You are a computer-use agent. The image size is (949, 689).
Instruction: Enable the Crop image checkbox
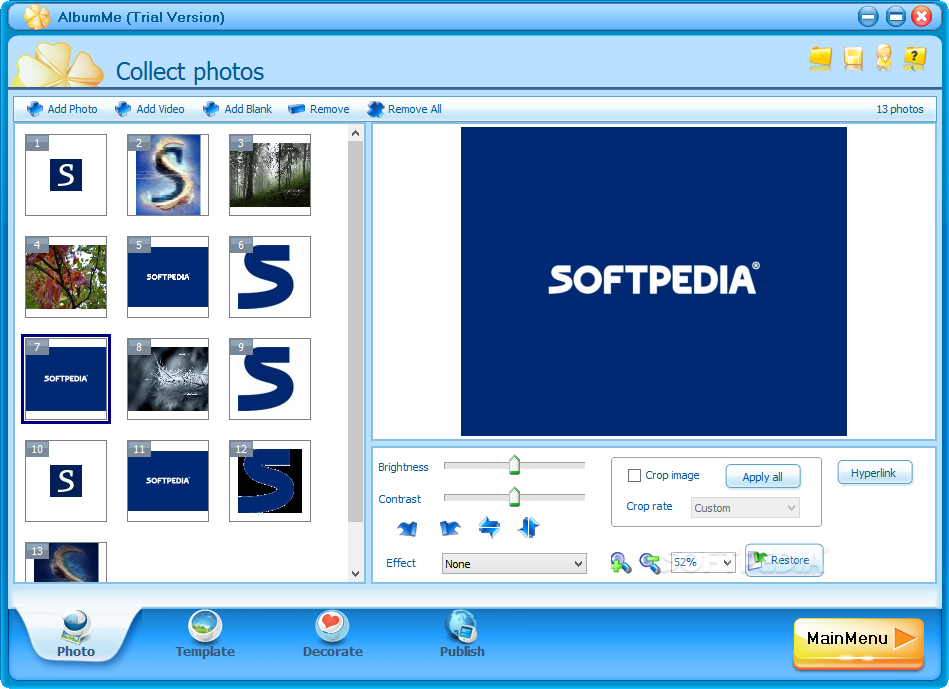[634, 475]
